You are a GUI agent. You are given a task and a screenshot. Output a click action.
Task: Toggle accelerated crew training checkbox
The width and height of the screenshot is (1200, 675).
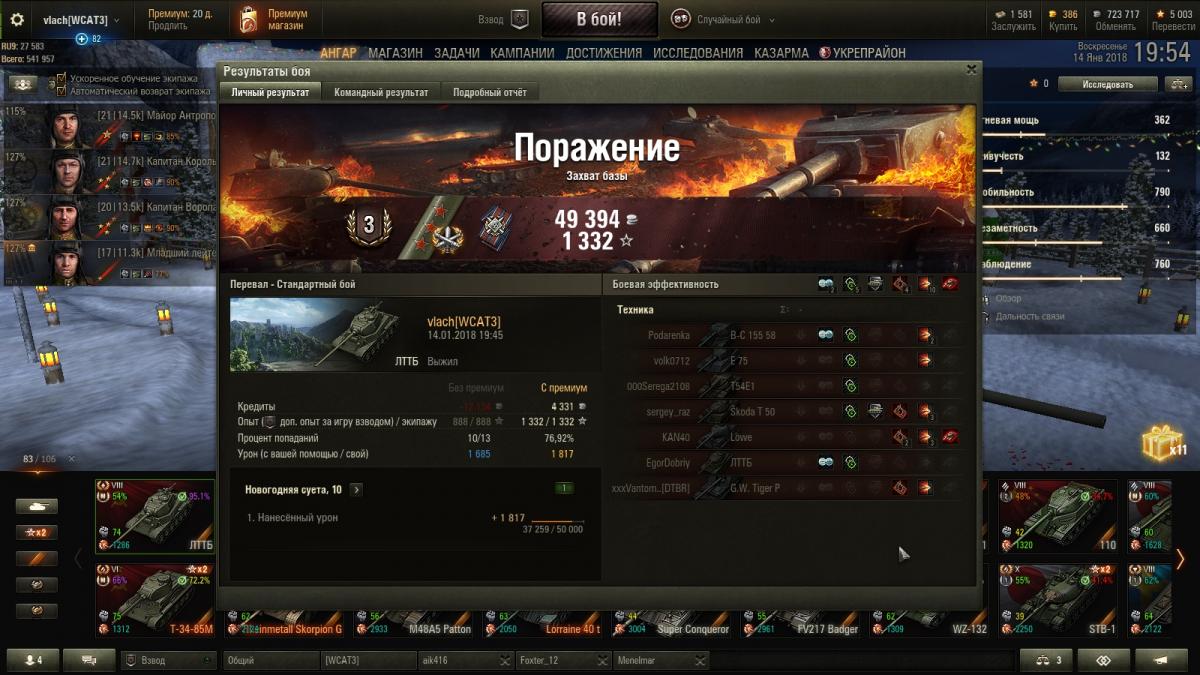(x=62, y=78)
